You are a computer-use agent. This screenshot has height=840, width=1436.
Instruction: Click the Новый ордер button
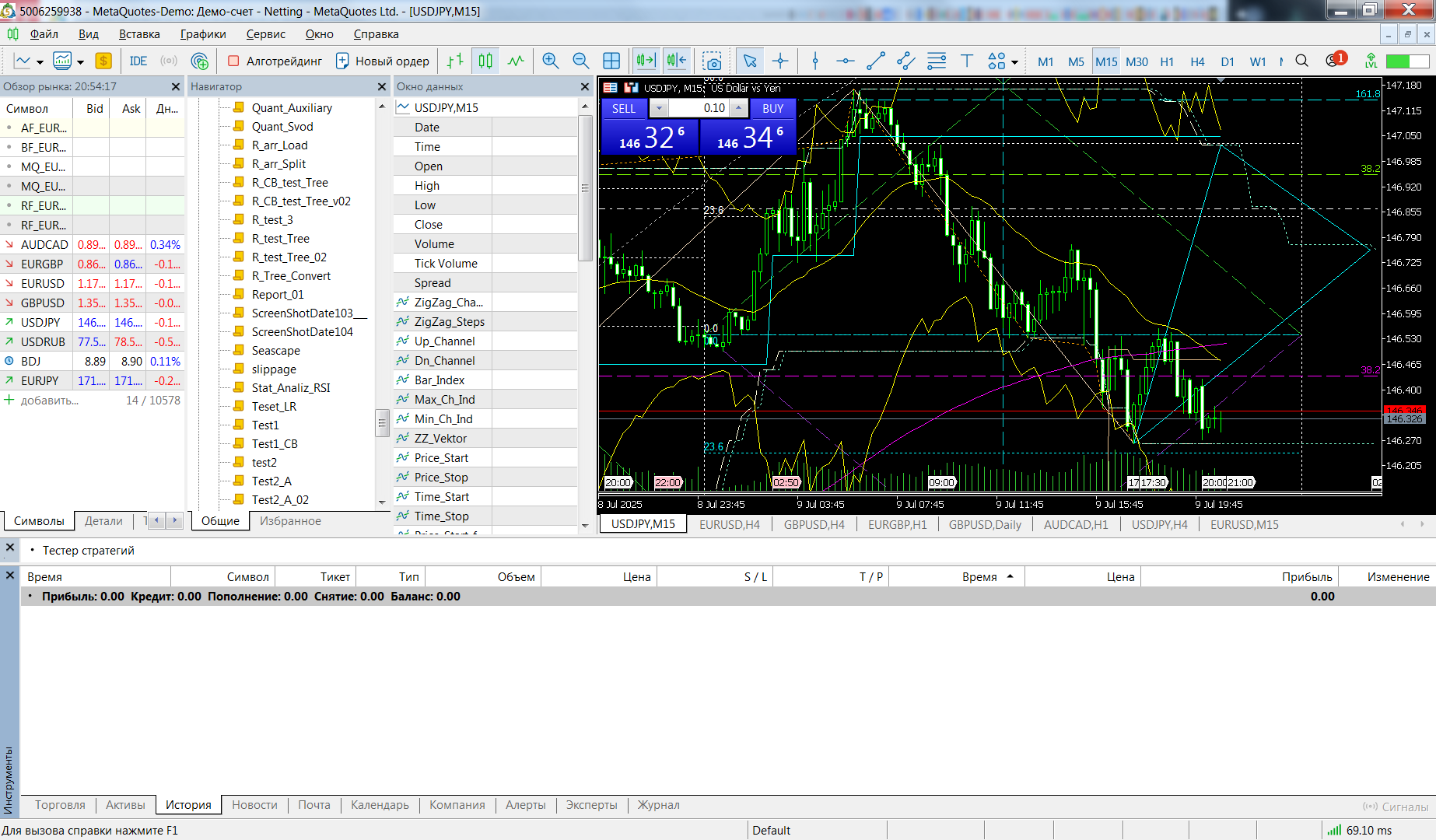tap(382, 61)
